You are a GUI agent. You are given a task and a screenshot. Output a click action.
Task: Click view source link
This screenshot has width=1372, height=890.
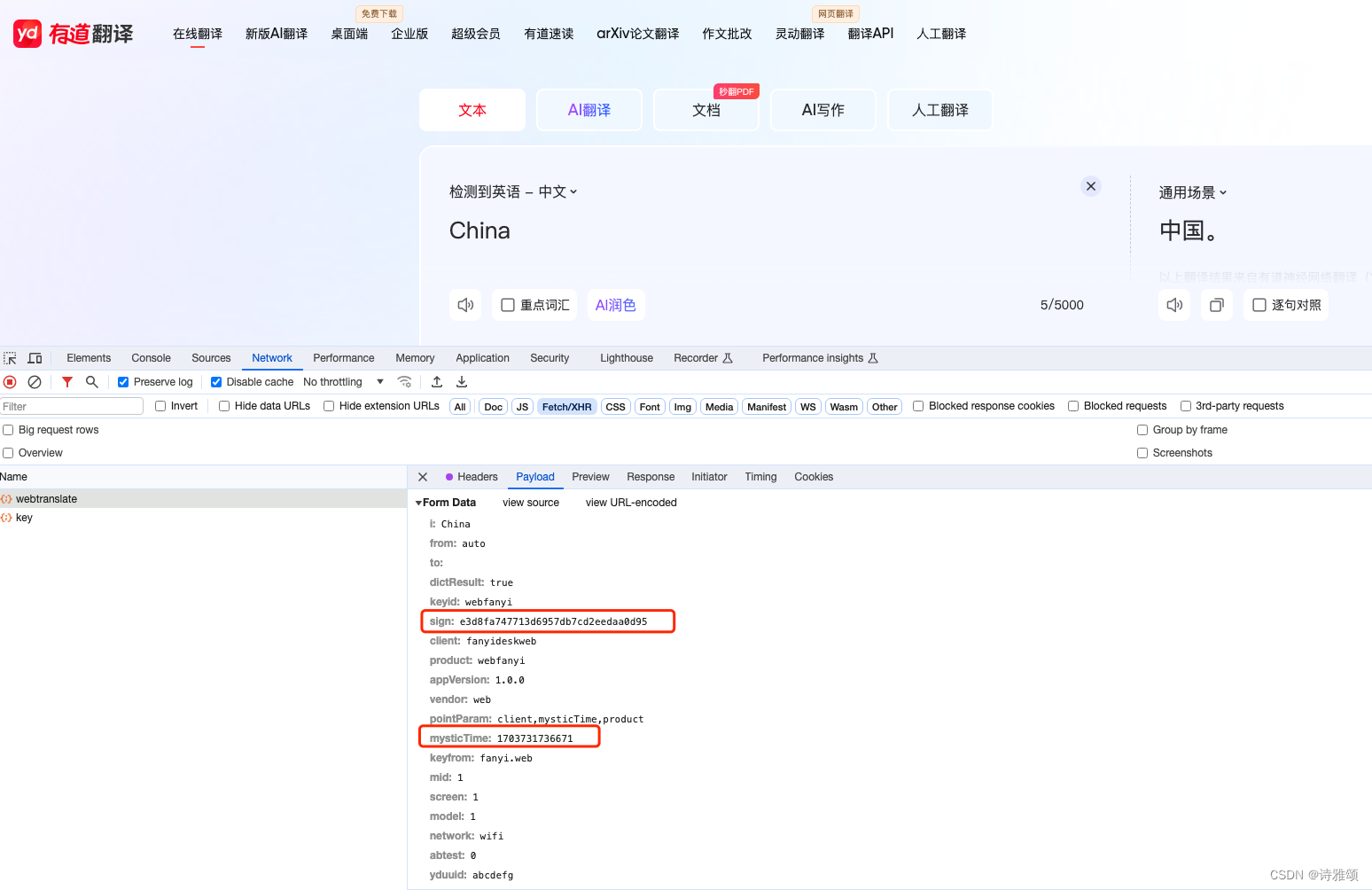[531, 503]
